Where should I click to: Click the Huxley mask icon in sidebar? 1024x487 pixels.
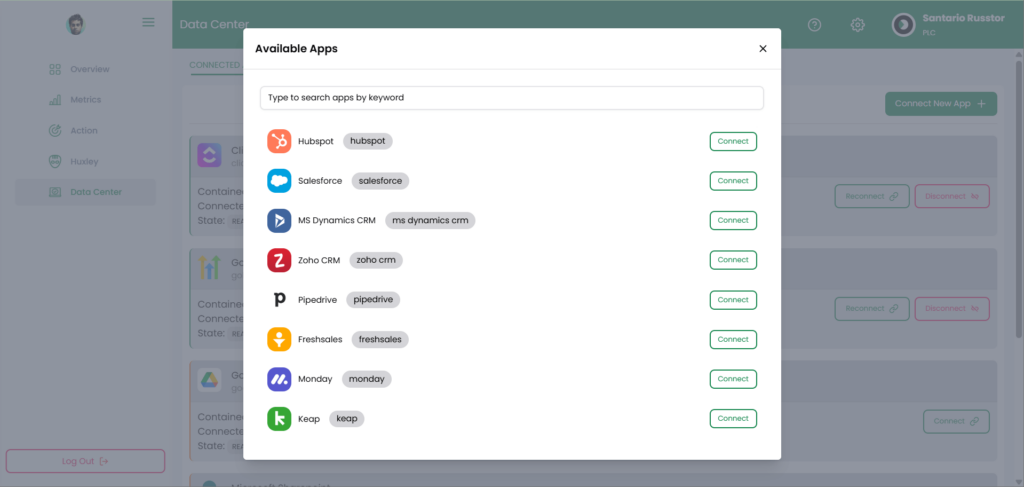point(55,161)
